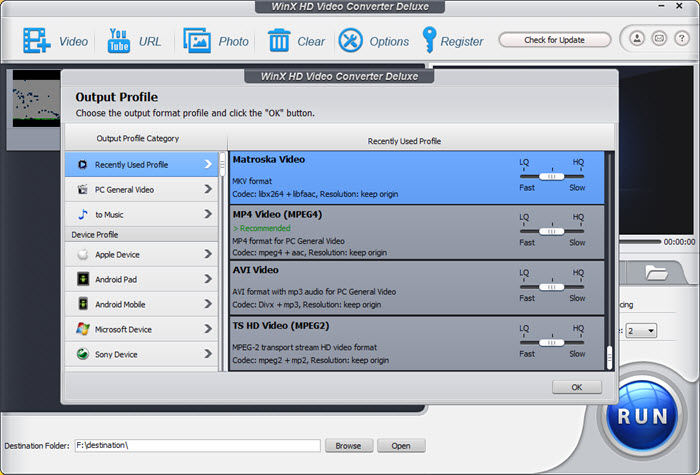Click the category list scrollbar handle
700x475 pixels.
(x=222, y=163)
